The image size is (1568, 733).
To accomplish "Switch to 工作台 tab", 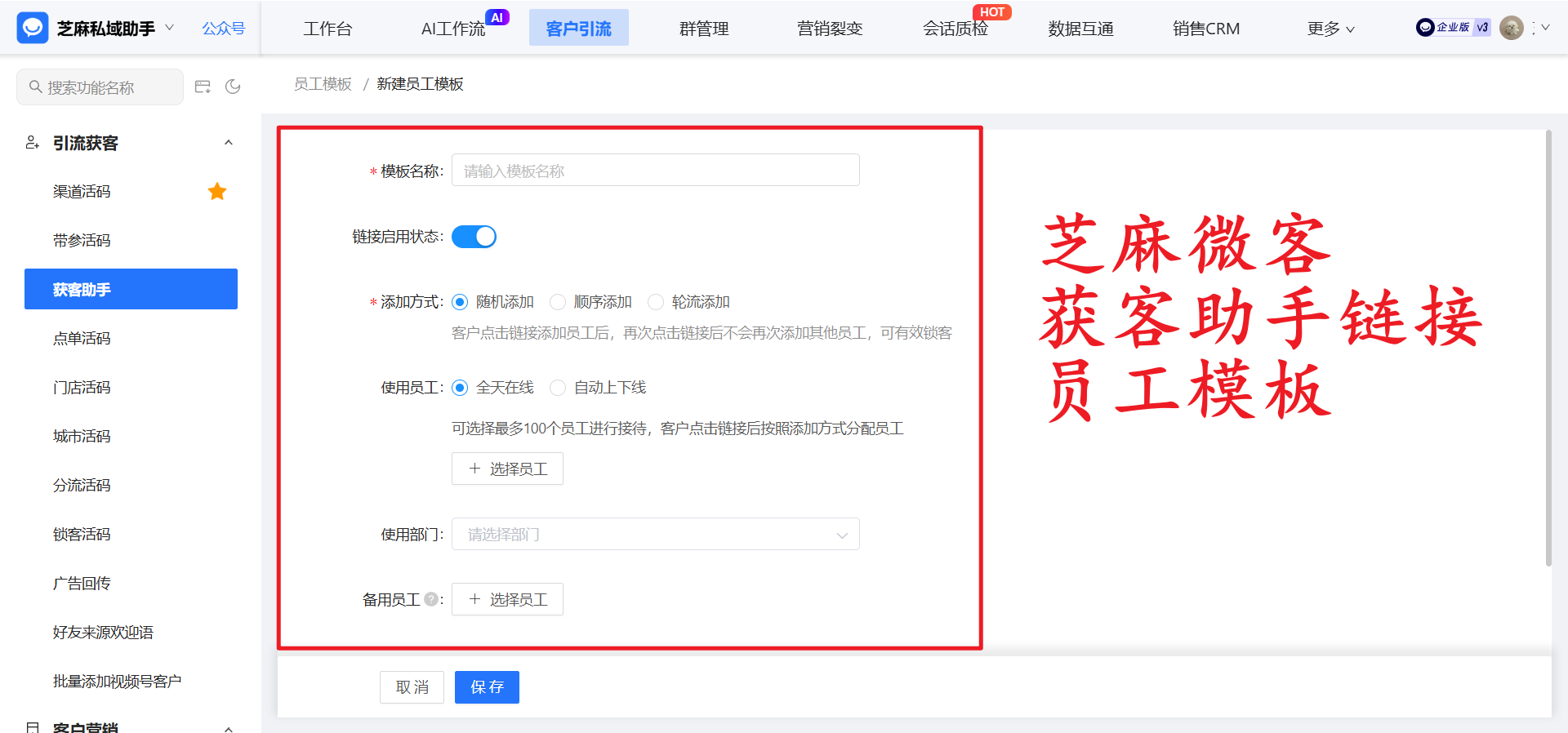I will 327,29.
